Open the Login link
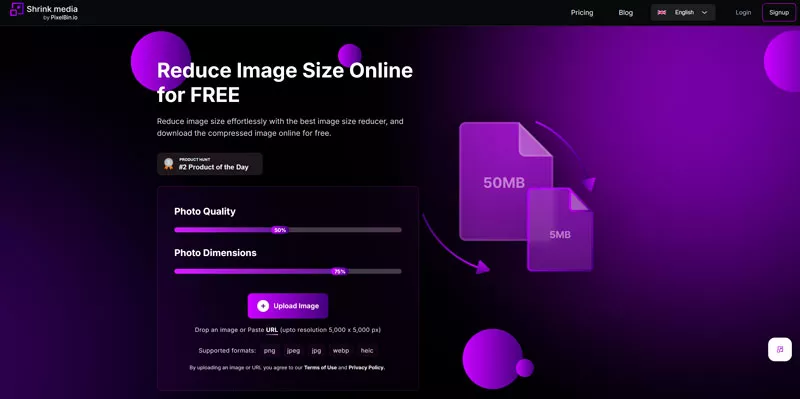The width and height of the screenshot is (800, 399). pyautogui.click(x=743, y=13)
